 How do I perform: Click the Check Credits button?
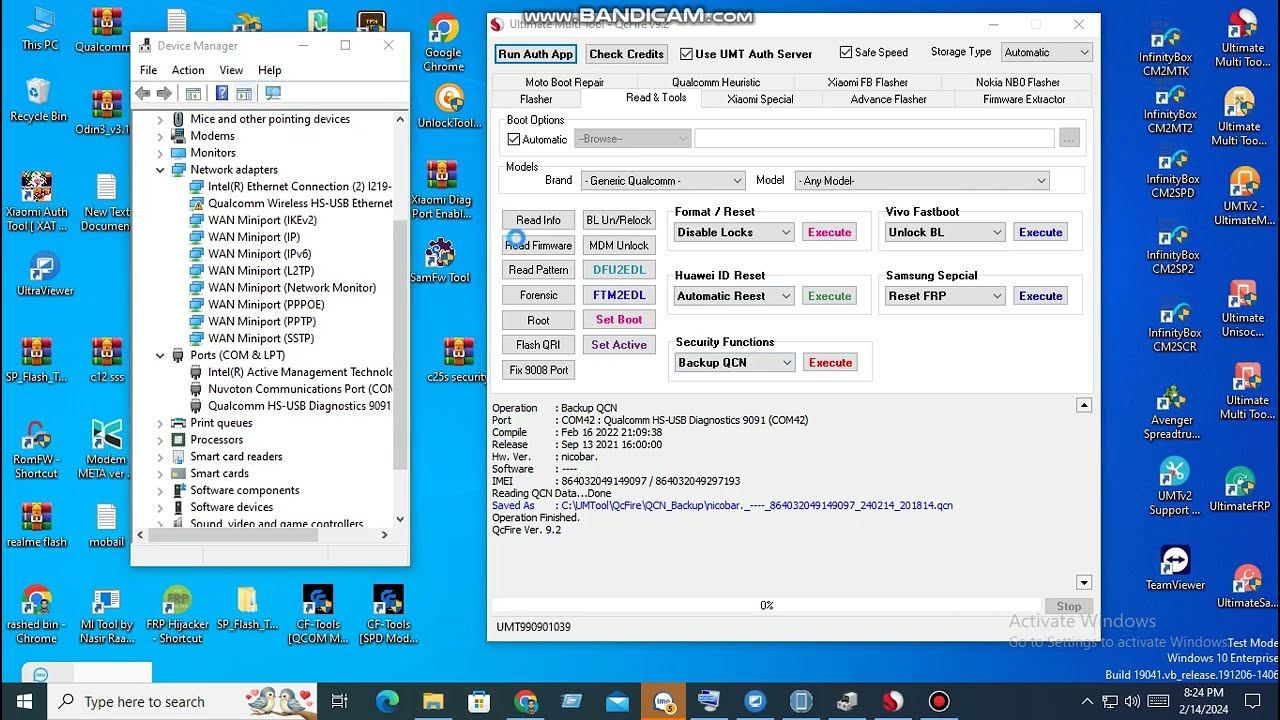tap(626, 54)
